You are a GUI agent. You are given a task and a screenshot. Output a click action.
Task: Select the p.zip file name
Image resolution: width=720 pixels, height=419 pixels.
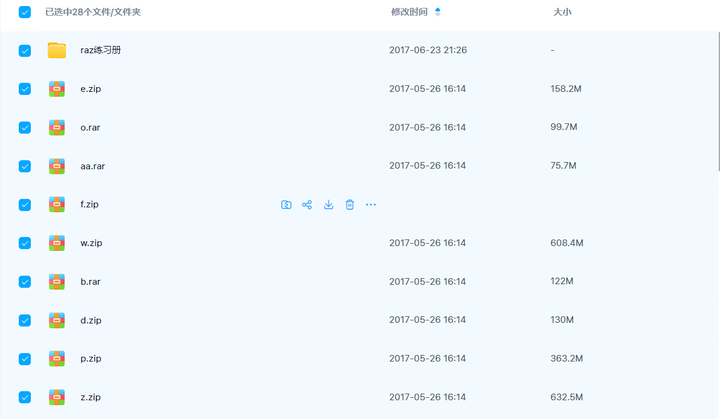pos(91,358)
